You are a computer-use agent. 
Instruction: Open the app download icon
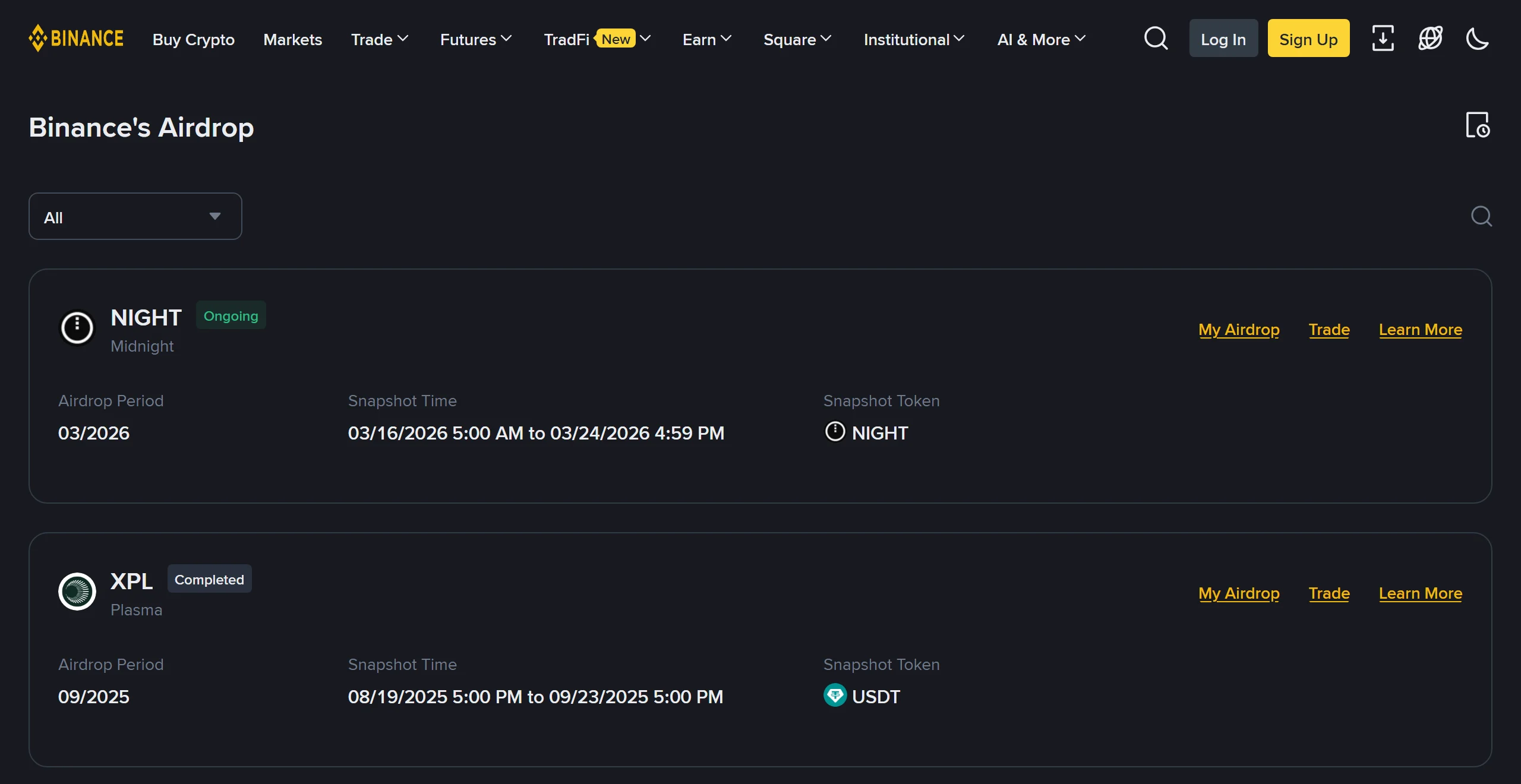1383,39
